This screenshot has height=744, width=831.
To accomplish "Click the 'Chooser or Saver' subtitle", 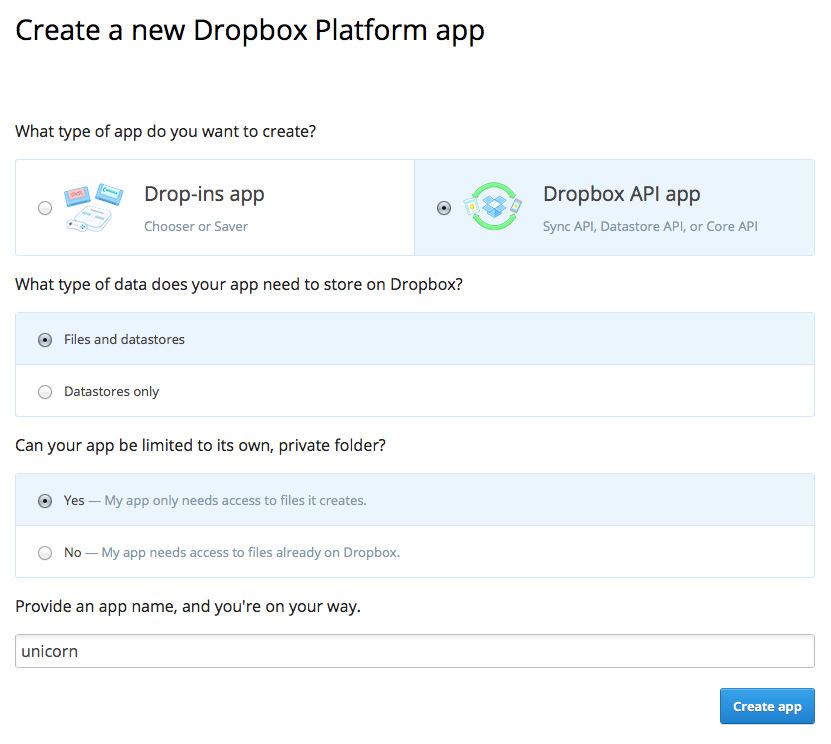I will 196,226.
